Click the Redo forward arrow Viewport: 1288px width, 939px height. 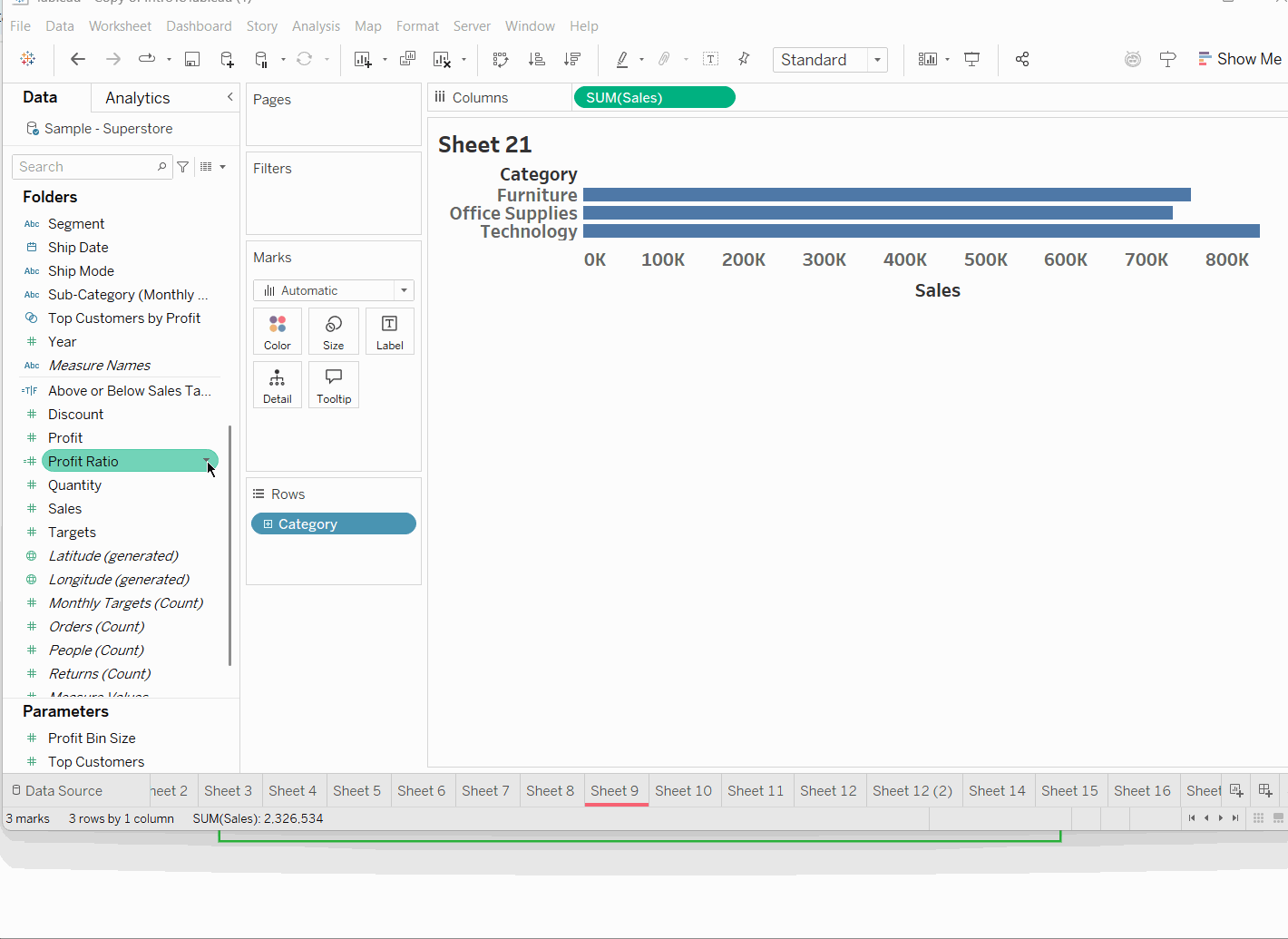(112, 59)
